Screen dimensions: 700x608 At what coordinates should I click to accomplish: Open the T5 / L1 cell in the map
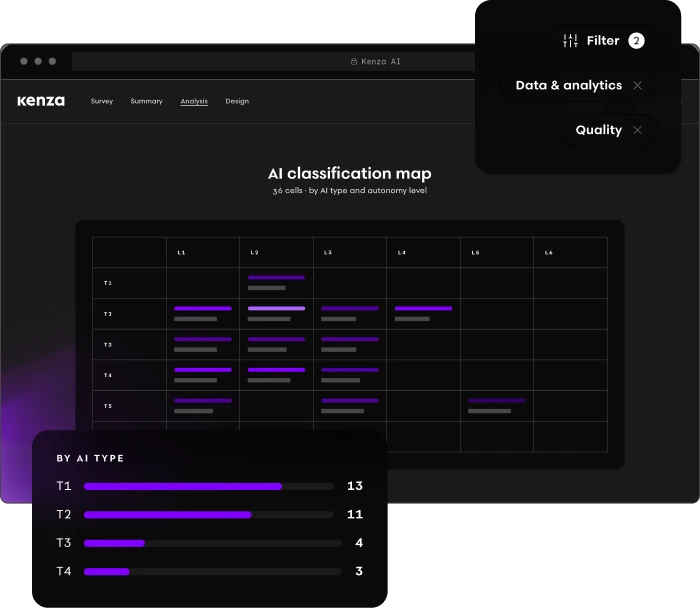pos(203,406)
